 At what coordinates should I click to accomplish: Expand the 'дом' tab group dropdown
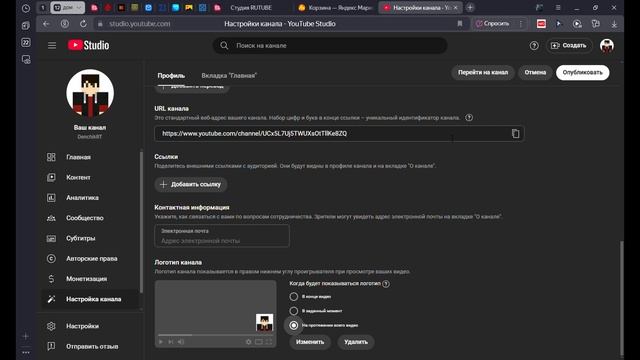79,7
